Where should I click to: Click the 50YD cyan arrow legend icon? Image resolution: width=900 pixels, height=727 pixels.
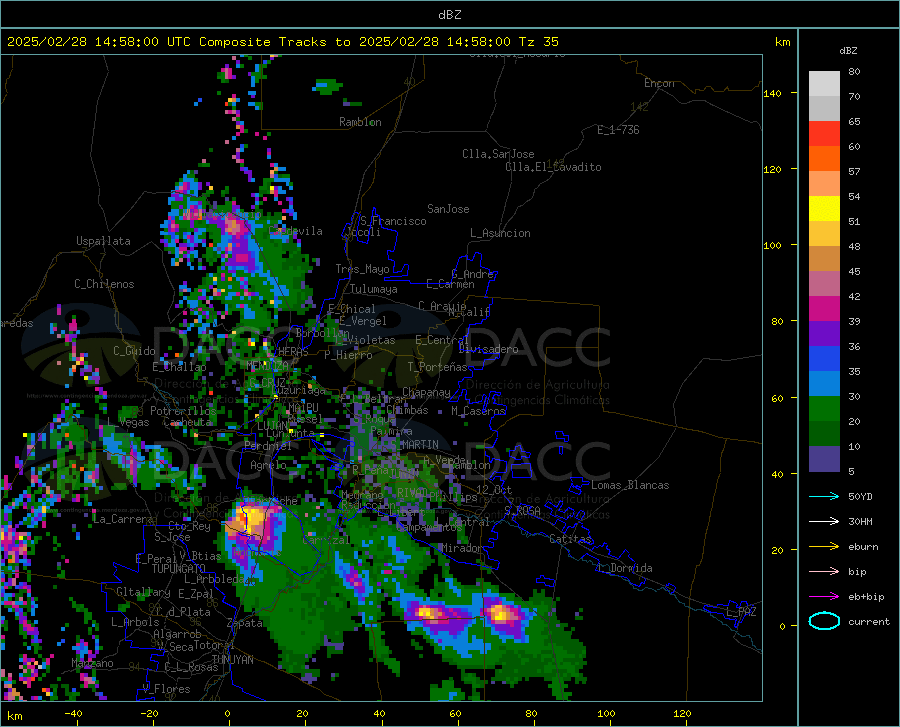click(x=824, y=496)
